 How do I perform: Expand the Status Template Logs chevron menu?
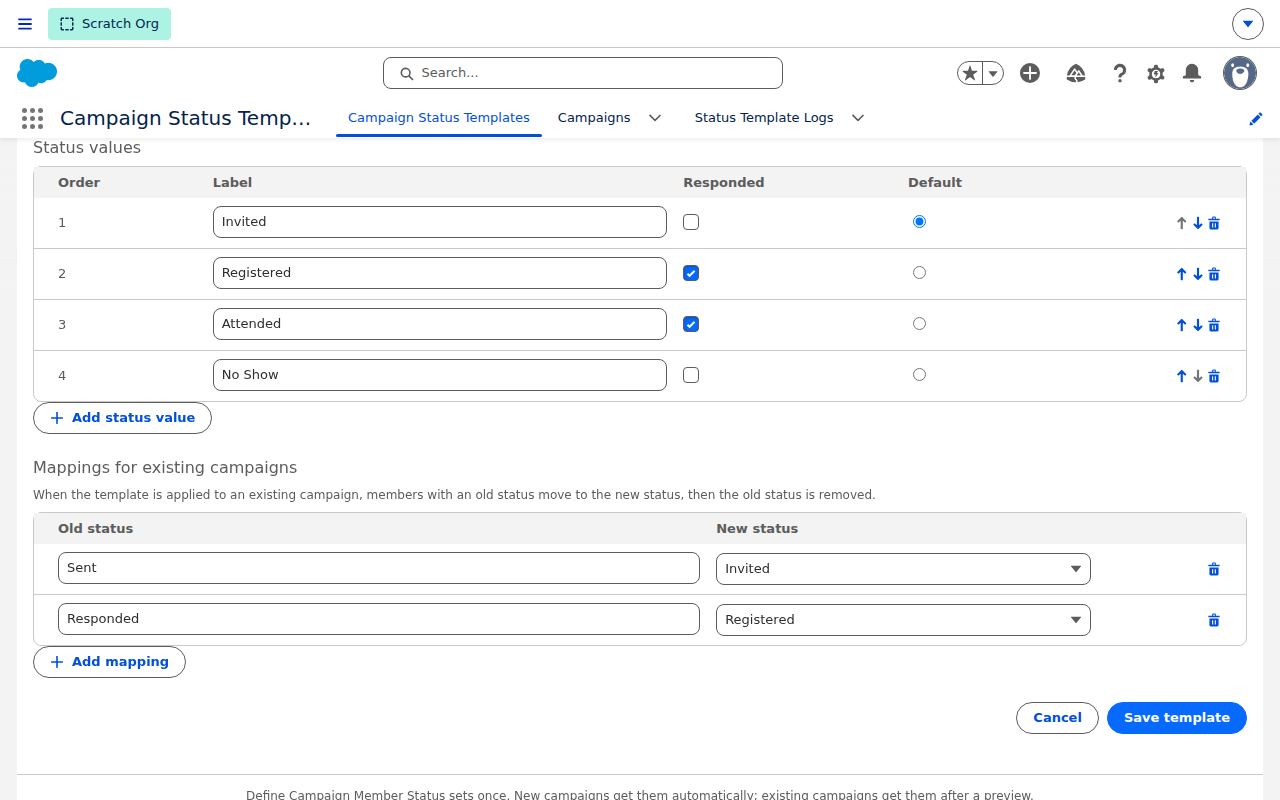tap(858, 118)
